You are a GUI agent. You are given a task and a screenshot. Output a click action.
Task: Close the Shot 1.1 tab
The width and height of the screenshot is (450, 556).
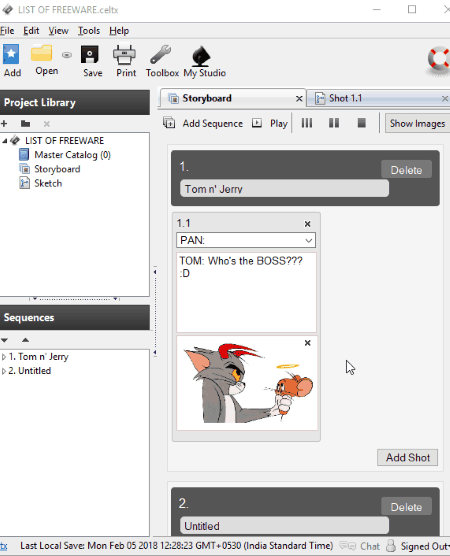pos(445,99)
